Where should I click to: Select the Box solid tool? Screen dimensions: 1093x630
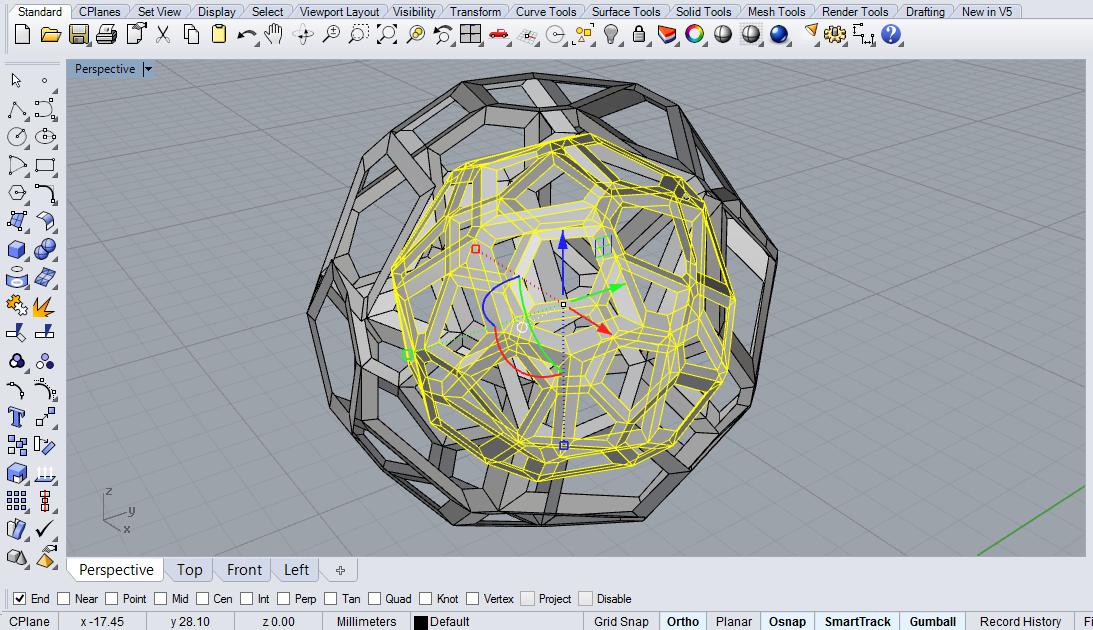[17, 249]
